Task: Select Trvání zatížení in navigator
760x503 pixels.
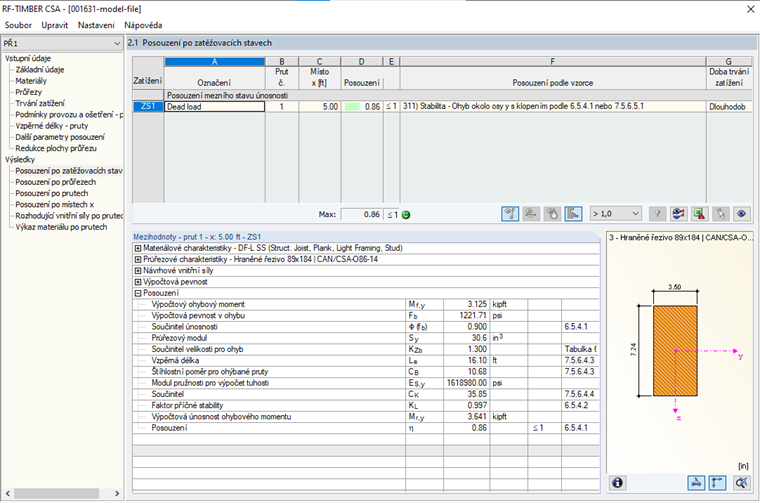Action: (x=40, y=103)
